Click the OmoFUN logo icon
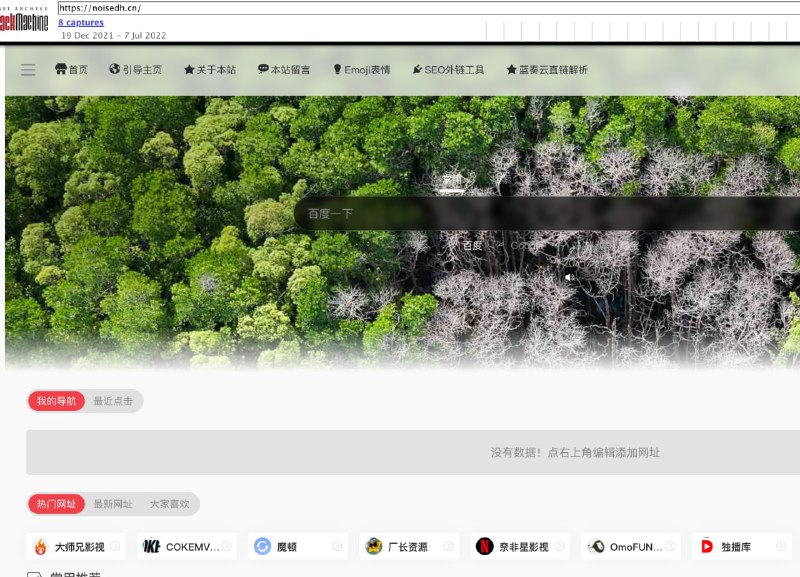Image resolution: width=800 pixels, height=577 pixels. 595,546
